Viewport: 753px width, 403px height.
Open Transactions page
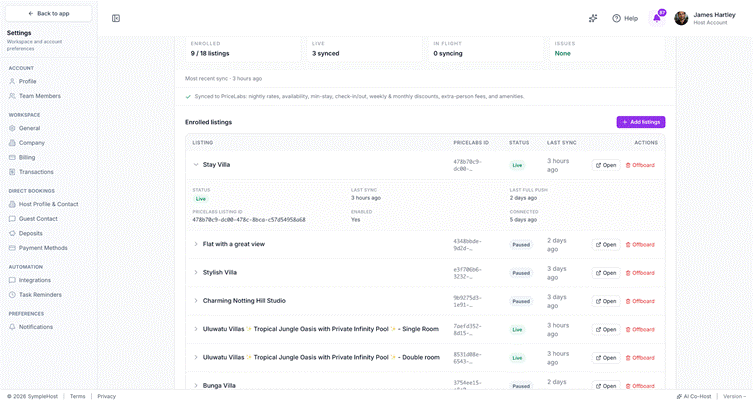click(36, 171)
